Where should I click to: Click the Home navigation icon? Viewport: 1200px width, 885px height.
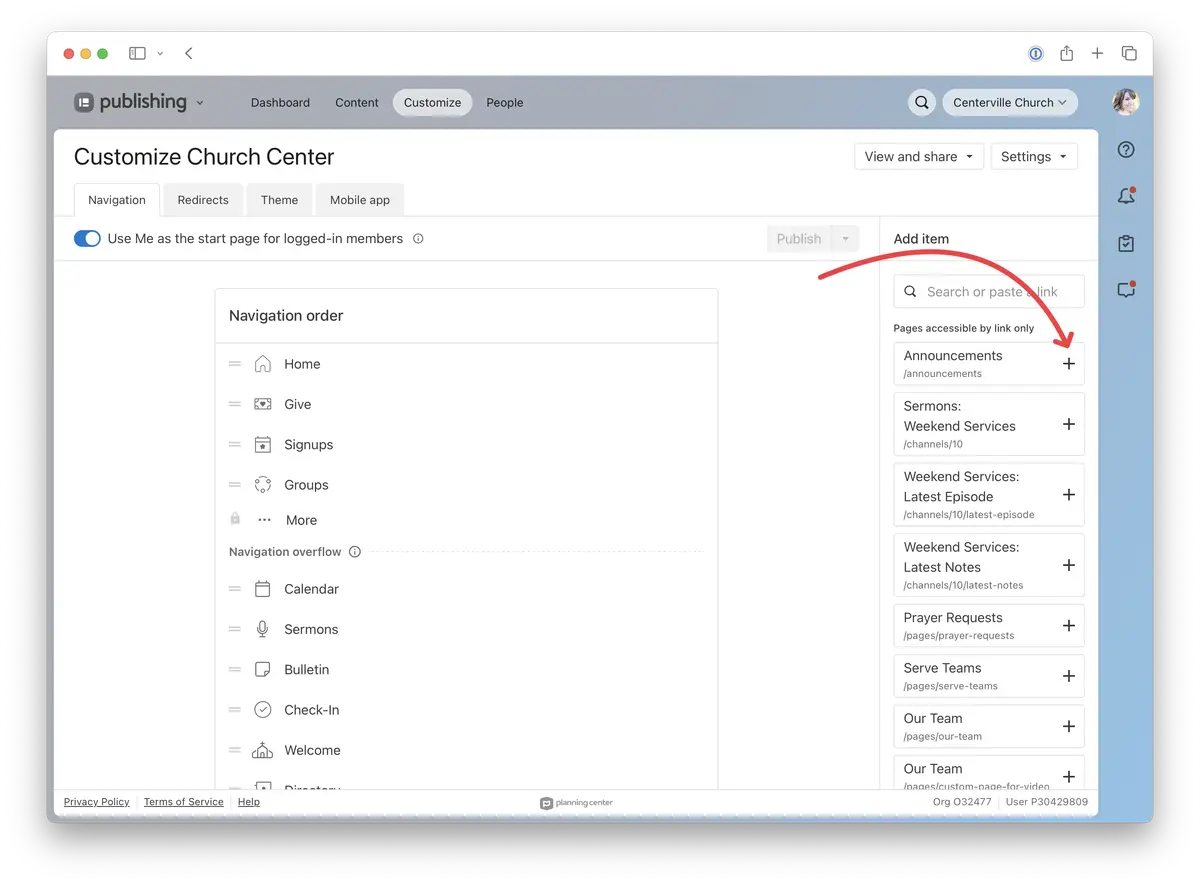[263, 364]
